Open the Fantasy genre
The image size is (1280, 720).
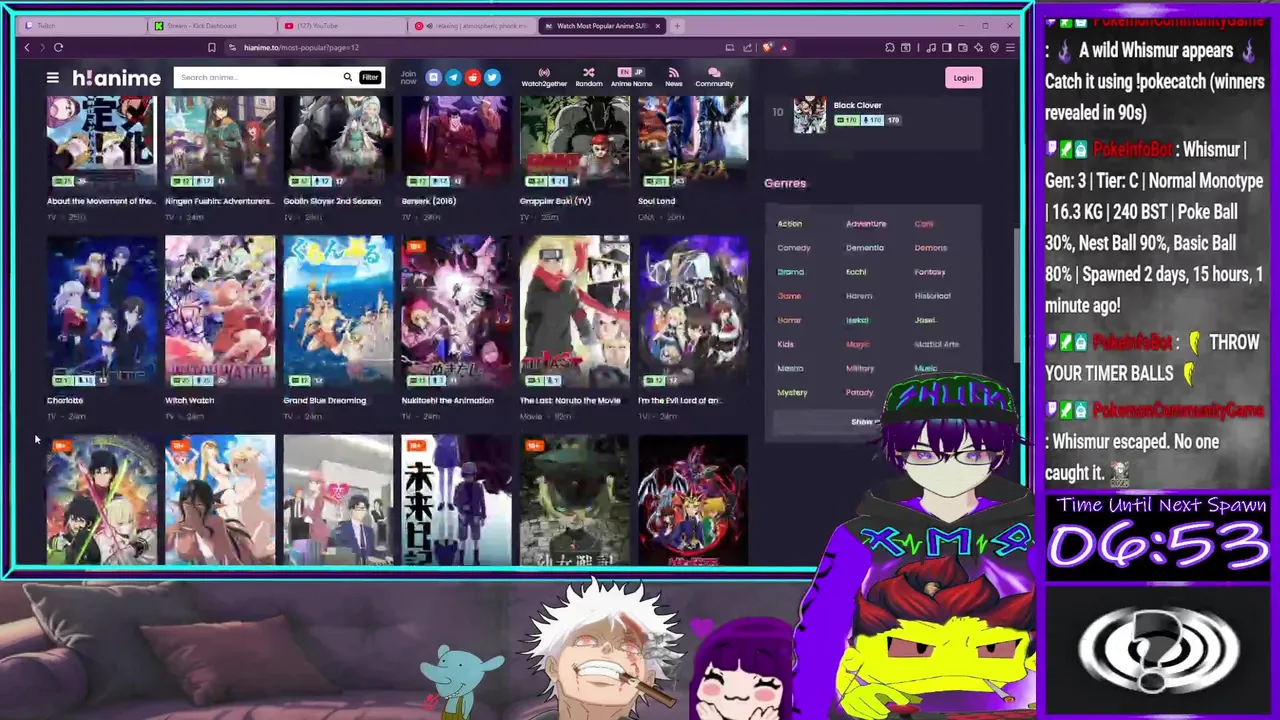click(930, 272)
